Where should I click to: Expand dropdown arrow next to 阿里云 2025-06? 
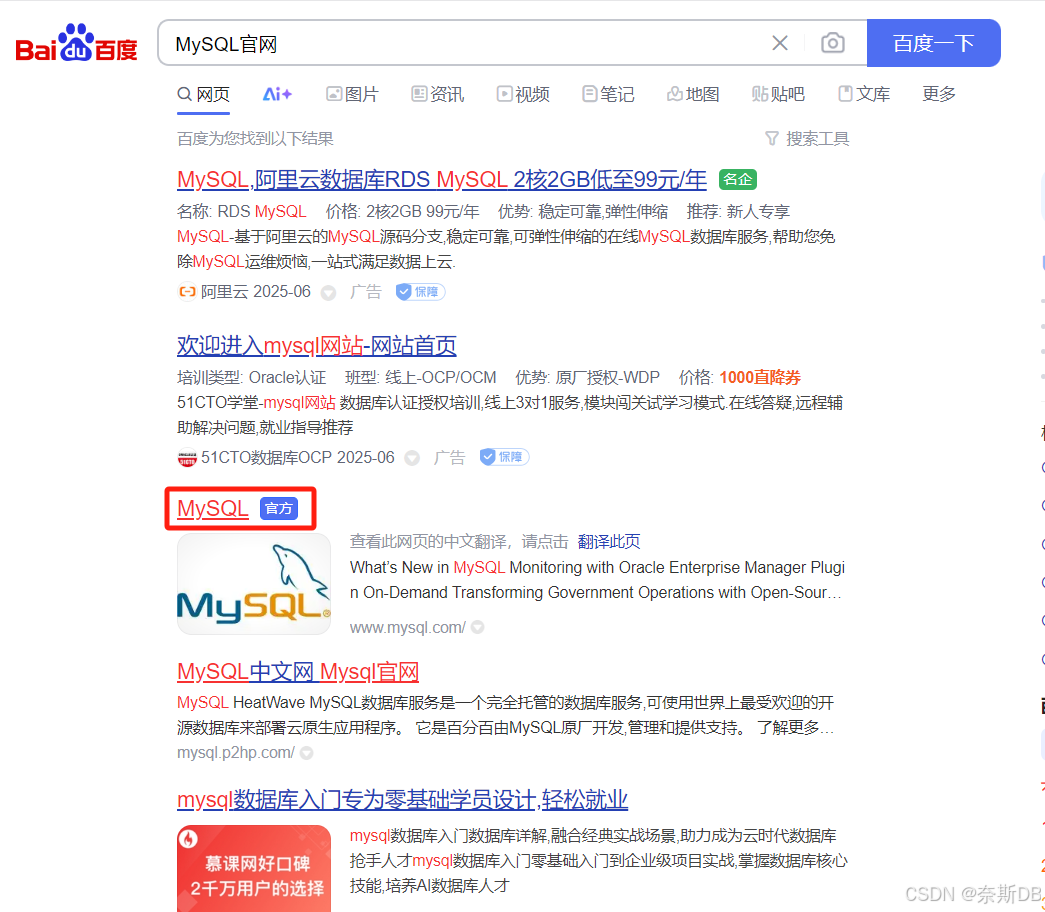(x=329, y=293)
